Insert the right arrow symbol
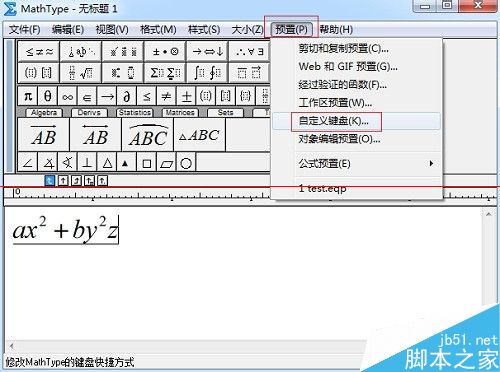This screenshot has width=500, height=372. pyautogui.click(x=107, y=96)
